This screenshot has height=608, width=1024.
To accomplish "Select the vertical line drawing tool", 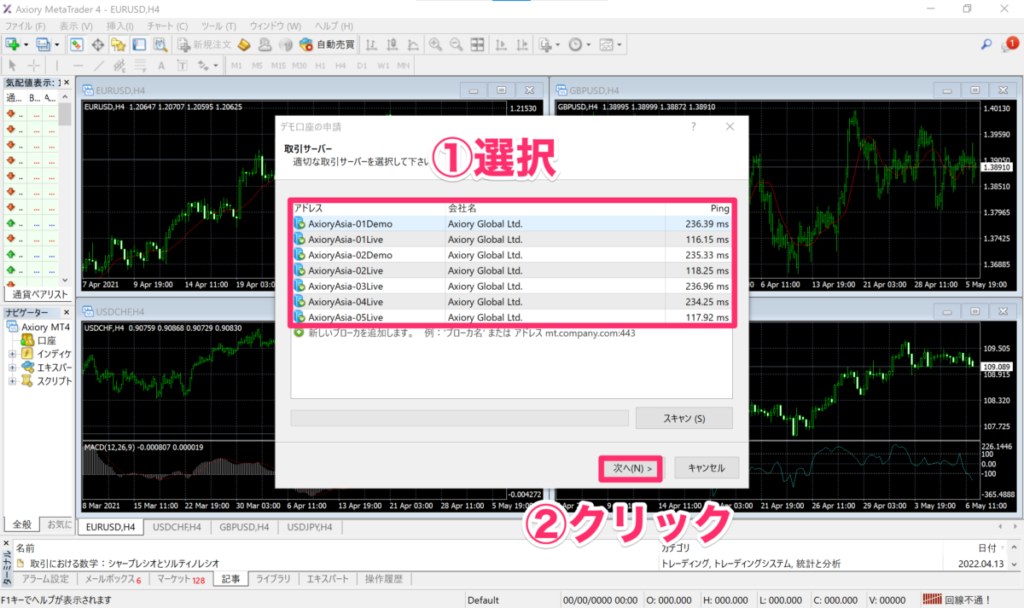I will [57, 65].
